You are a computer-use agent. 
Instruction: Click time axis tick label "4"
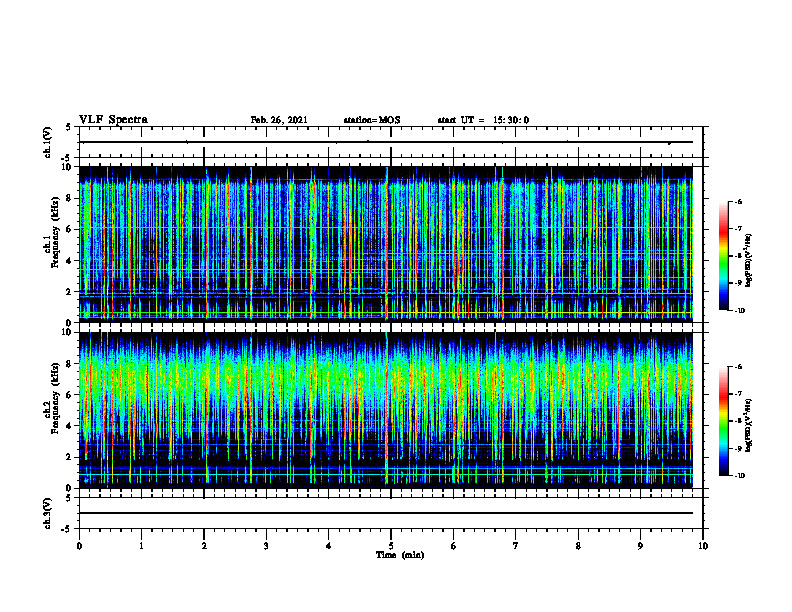pos(329,546)
